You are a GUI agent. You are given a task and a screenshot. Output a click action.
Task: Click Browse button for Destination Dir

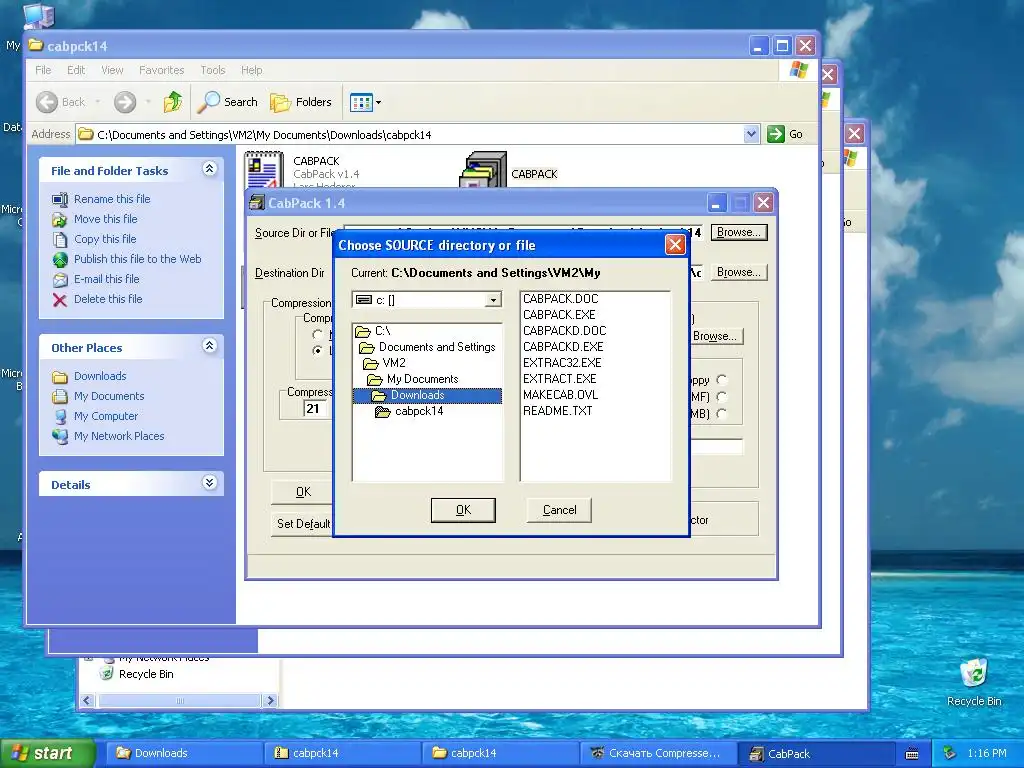tap(739, 272)
